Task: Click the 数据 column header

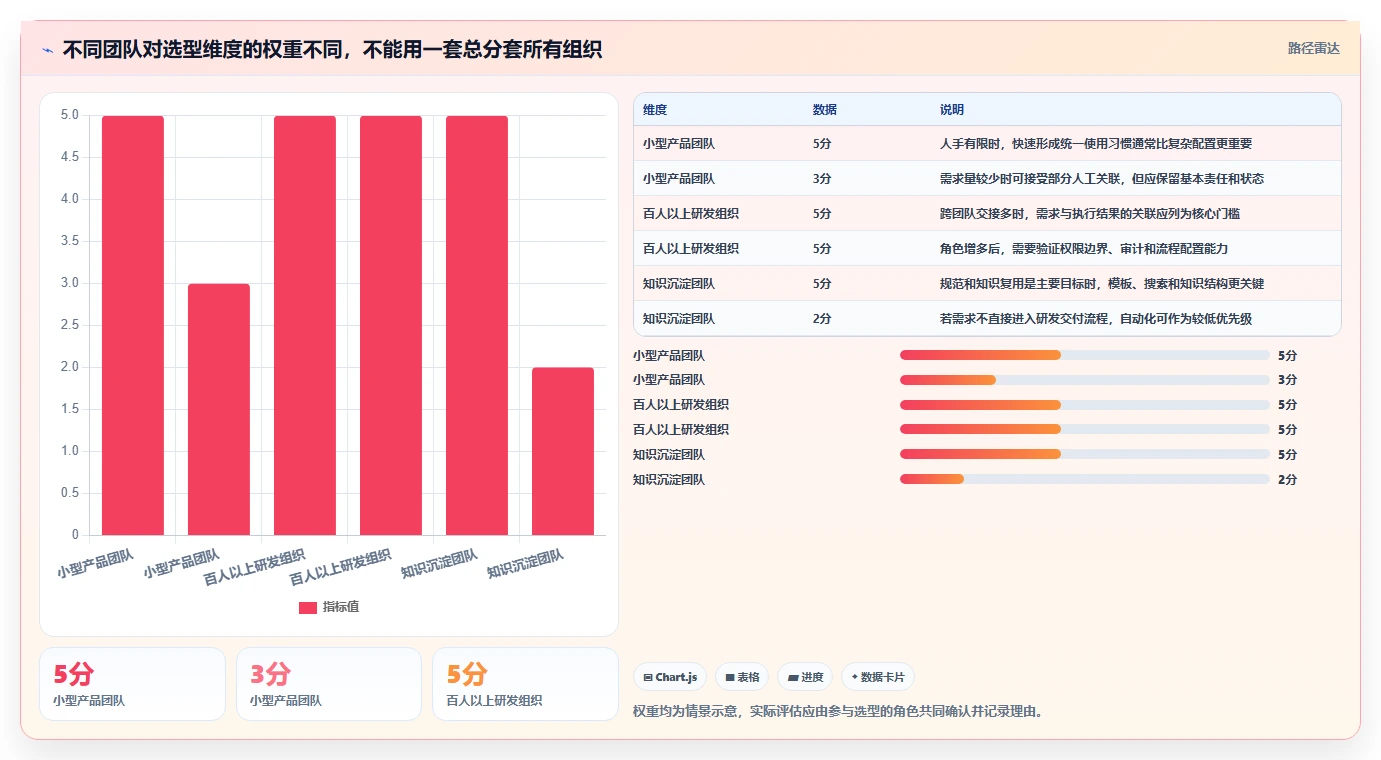Action: pos(825,110)
